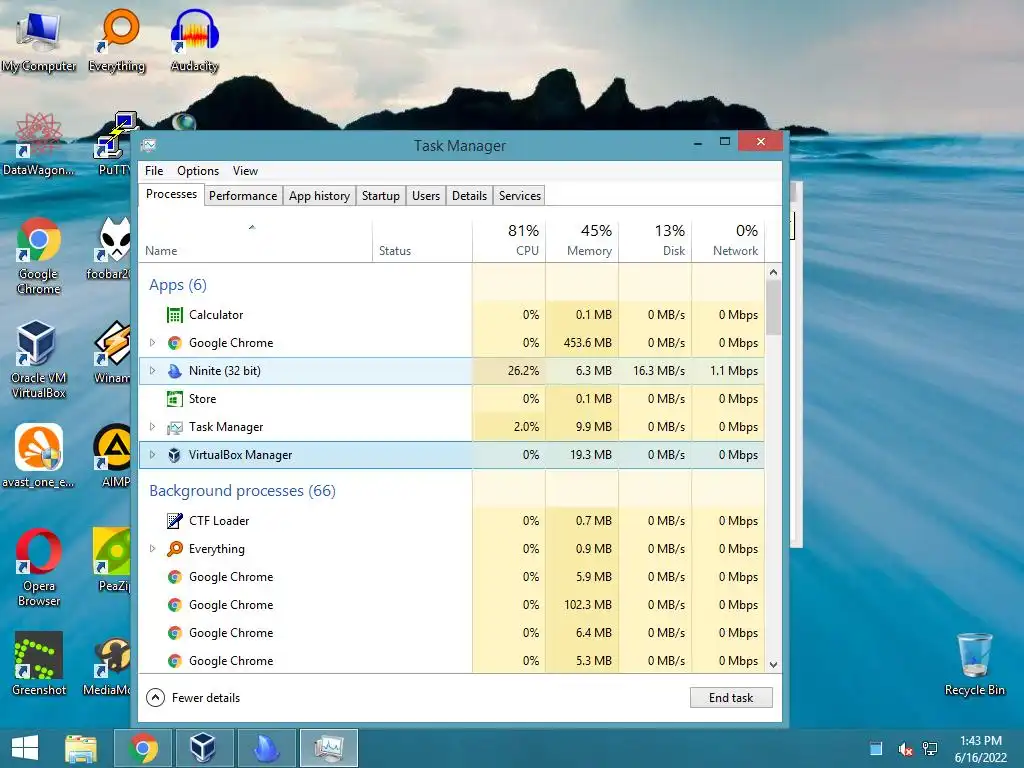
Task: Click the muted volume tray icon
Action: [905, 749]
